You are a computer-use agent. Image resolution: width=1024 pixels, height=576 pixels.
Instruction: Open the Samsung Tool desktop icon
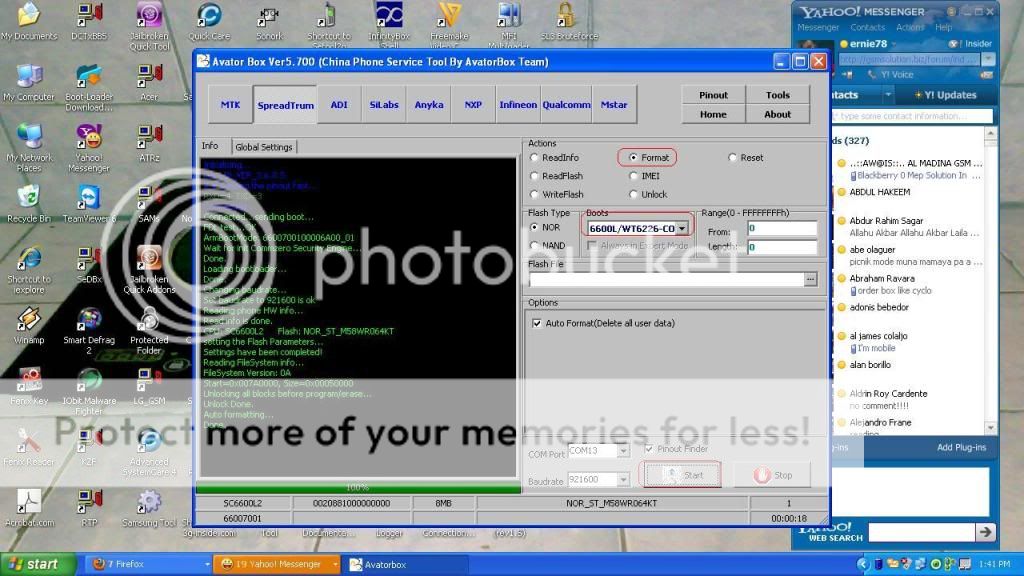[x=149, y=503]
